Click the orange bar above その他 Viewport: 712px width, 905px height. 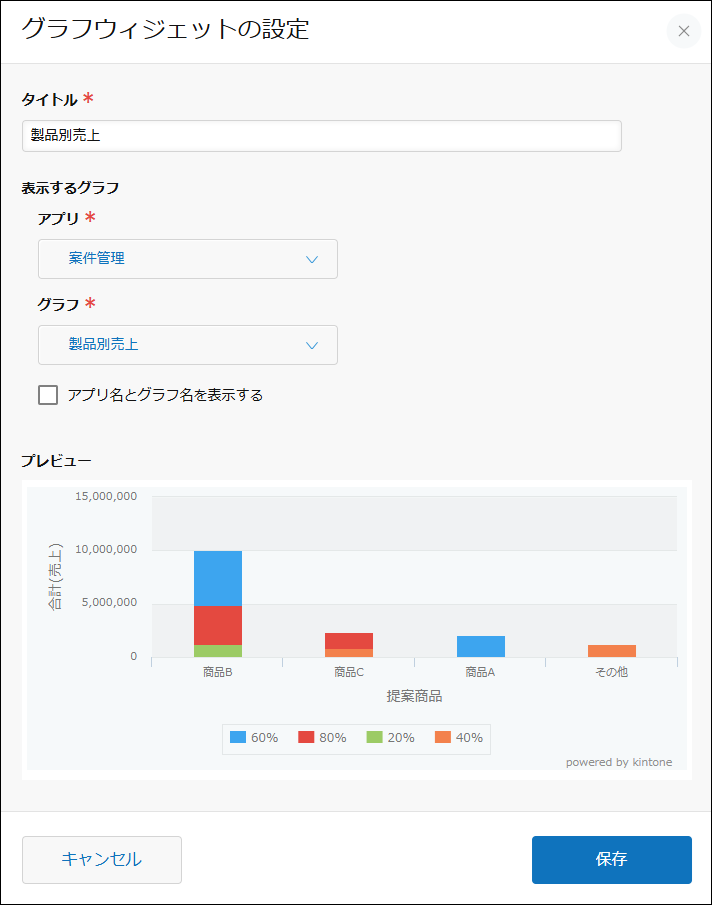tap(611, 650)
